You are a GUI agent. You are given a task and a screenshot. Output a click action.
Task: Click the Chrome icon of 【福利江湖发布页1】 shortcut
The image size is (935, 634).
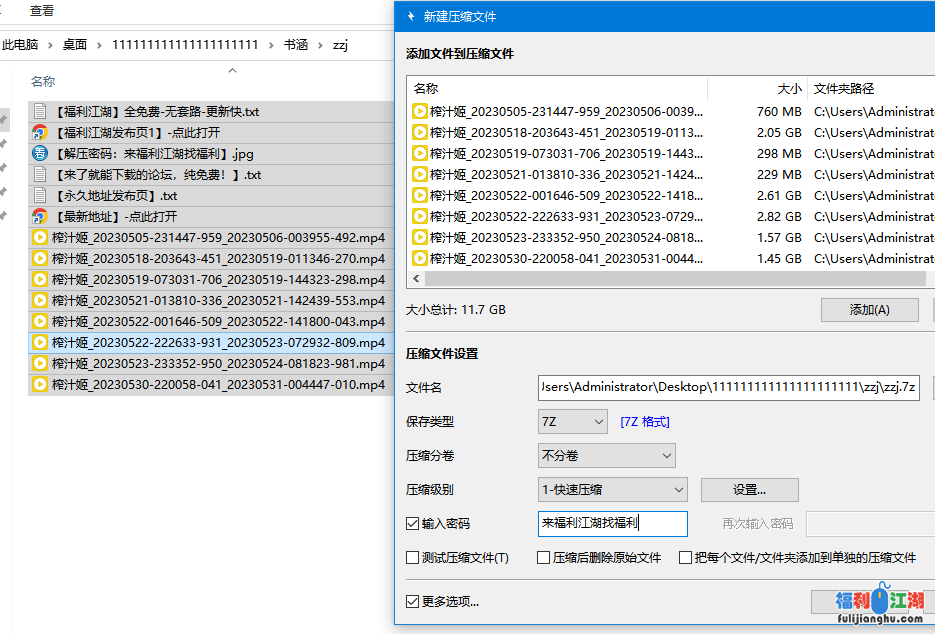(40, 133)
